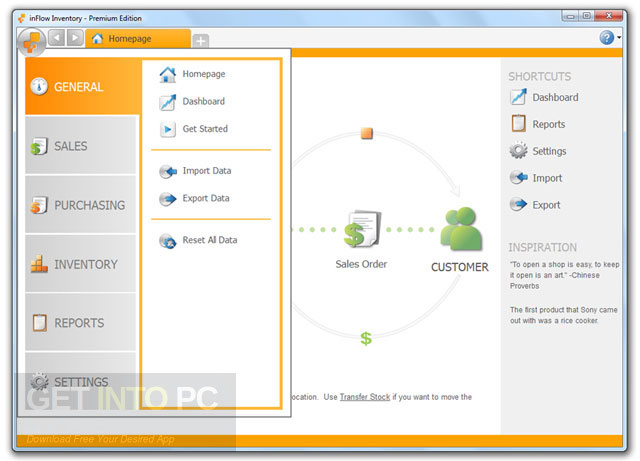
Task: Follow the Transfer Stock hyperlink
Action: [364, 397]
